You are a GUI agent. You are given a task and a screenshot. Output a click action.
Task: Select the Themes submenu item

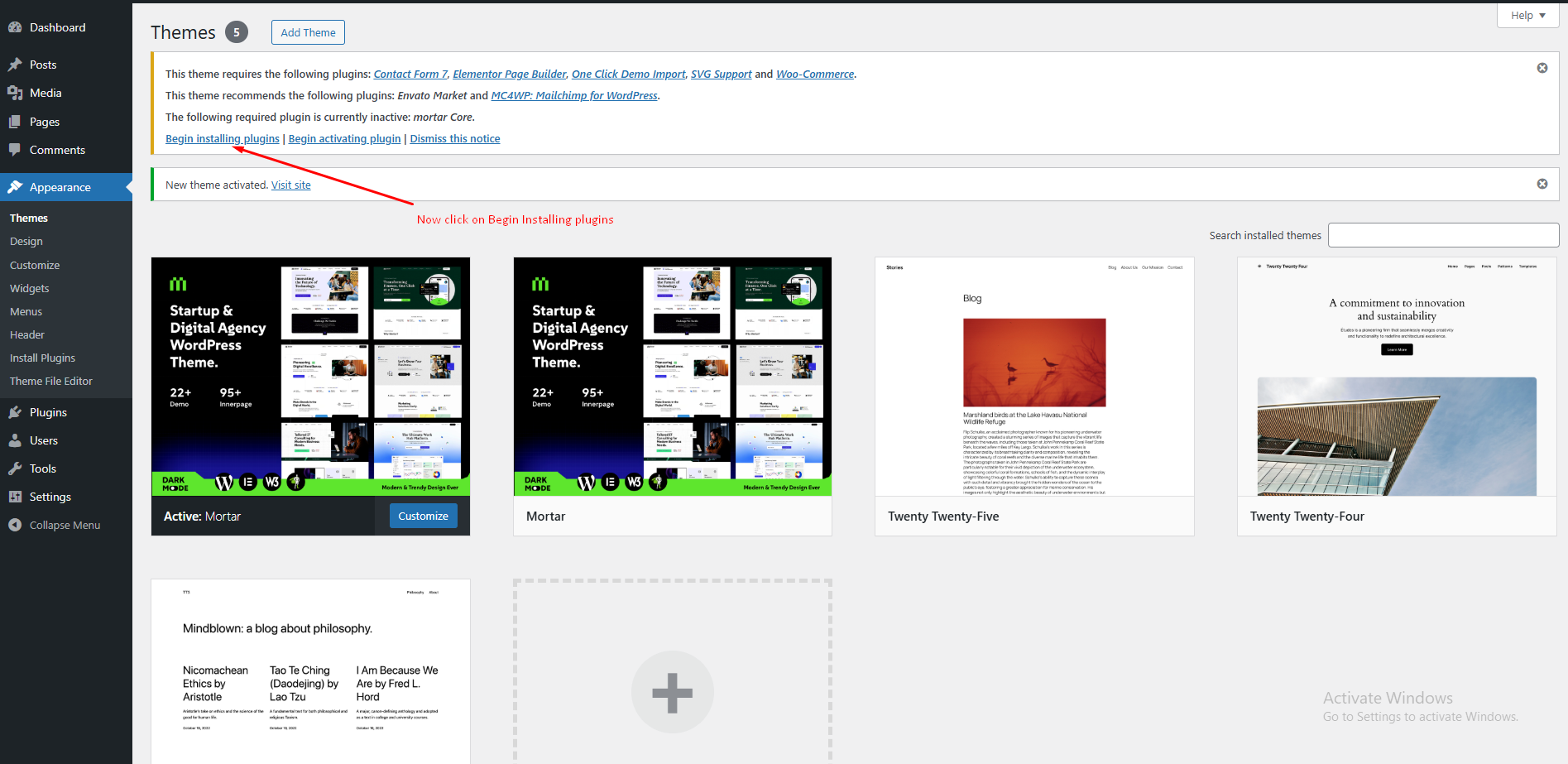pos(29,218)
